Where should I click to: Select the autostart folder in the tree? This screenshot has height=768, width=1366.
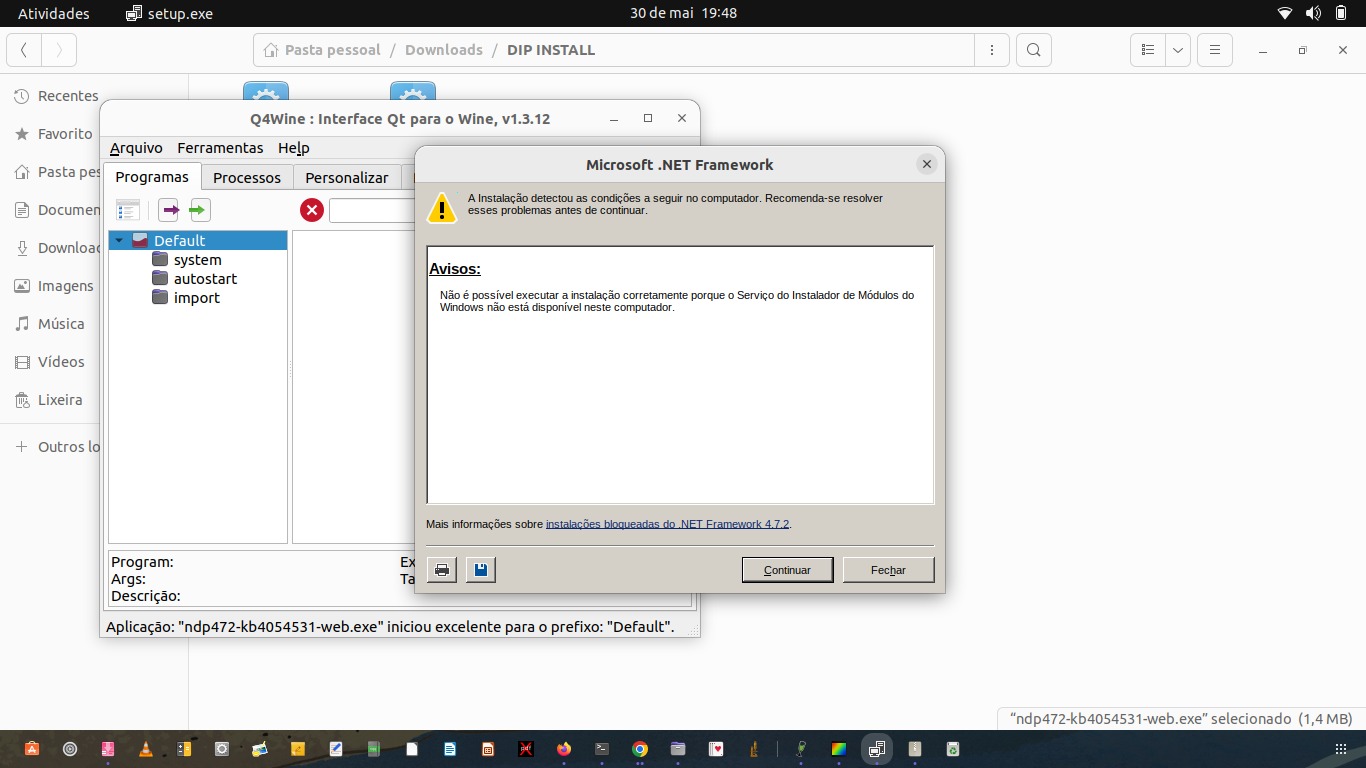click(205, 279)
